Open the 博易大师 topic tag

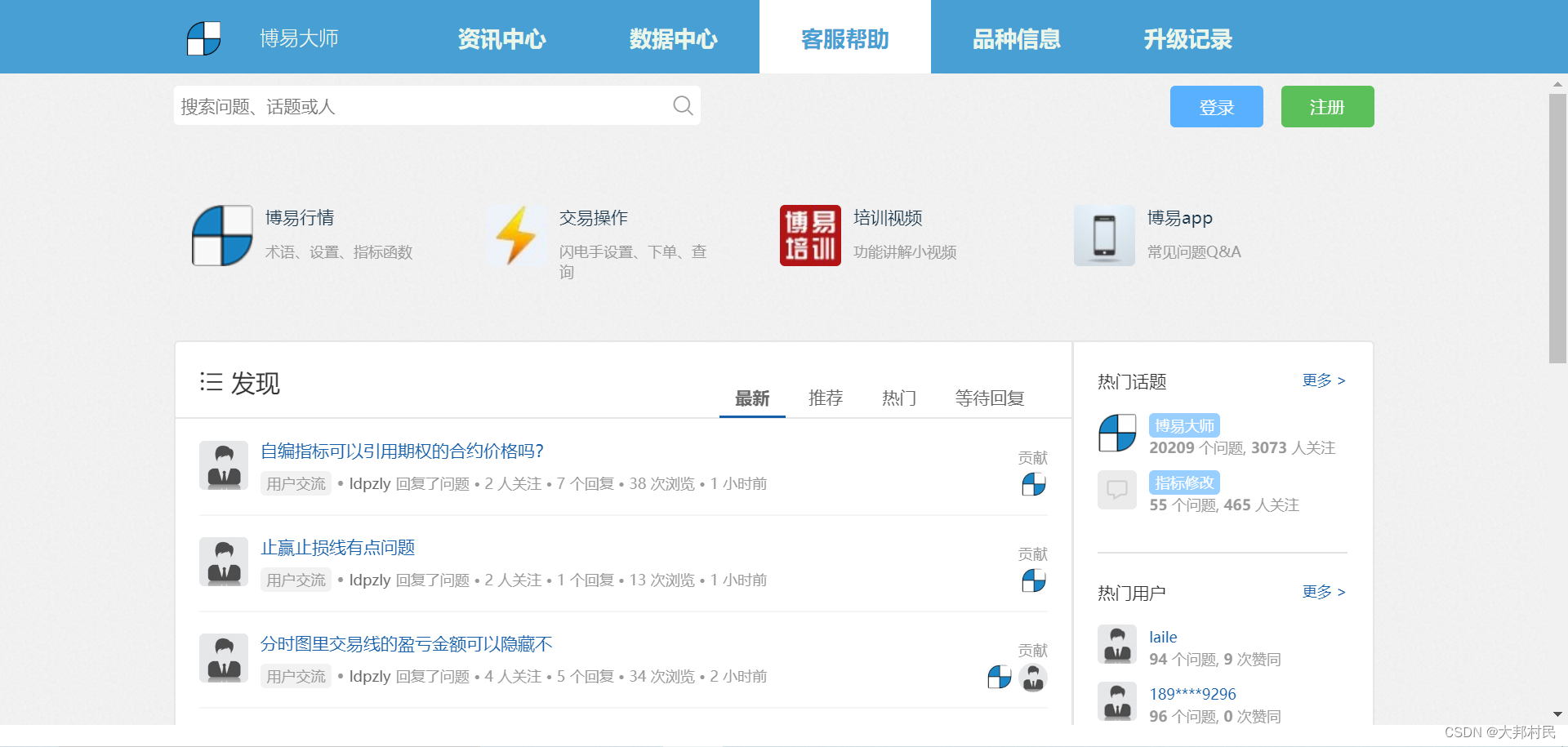click(1184, 425)
